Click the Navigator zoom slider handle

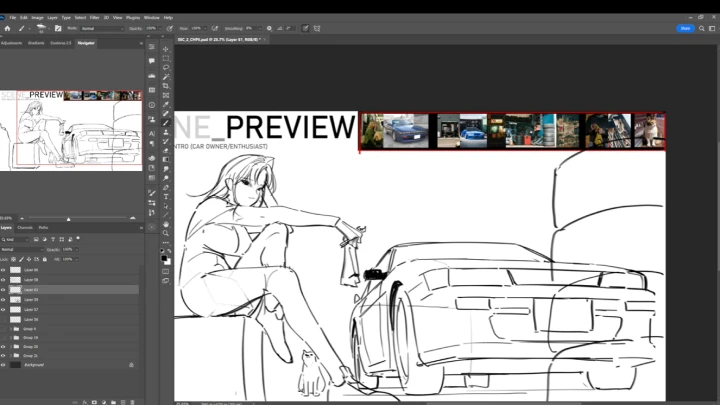point(68,219)
